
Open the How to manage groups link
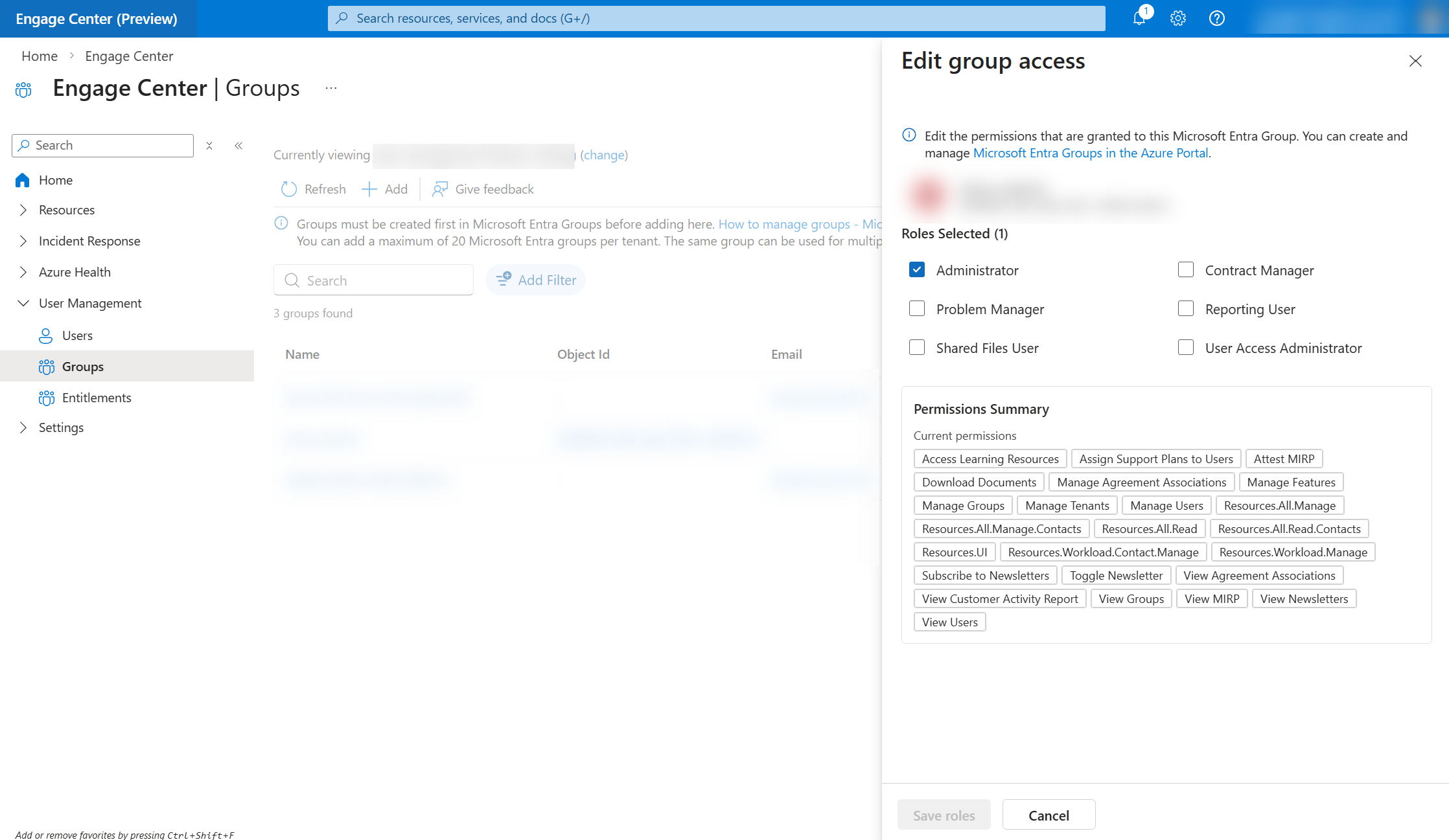pyautogui.click(x=800, y=224)
